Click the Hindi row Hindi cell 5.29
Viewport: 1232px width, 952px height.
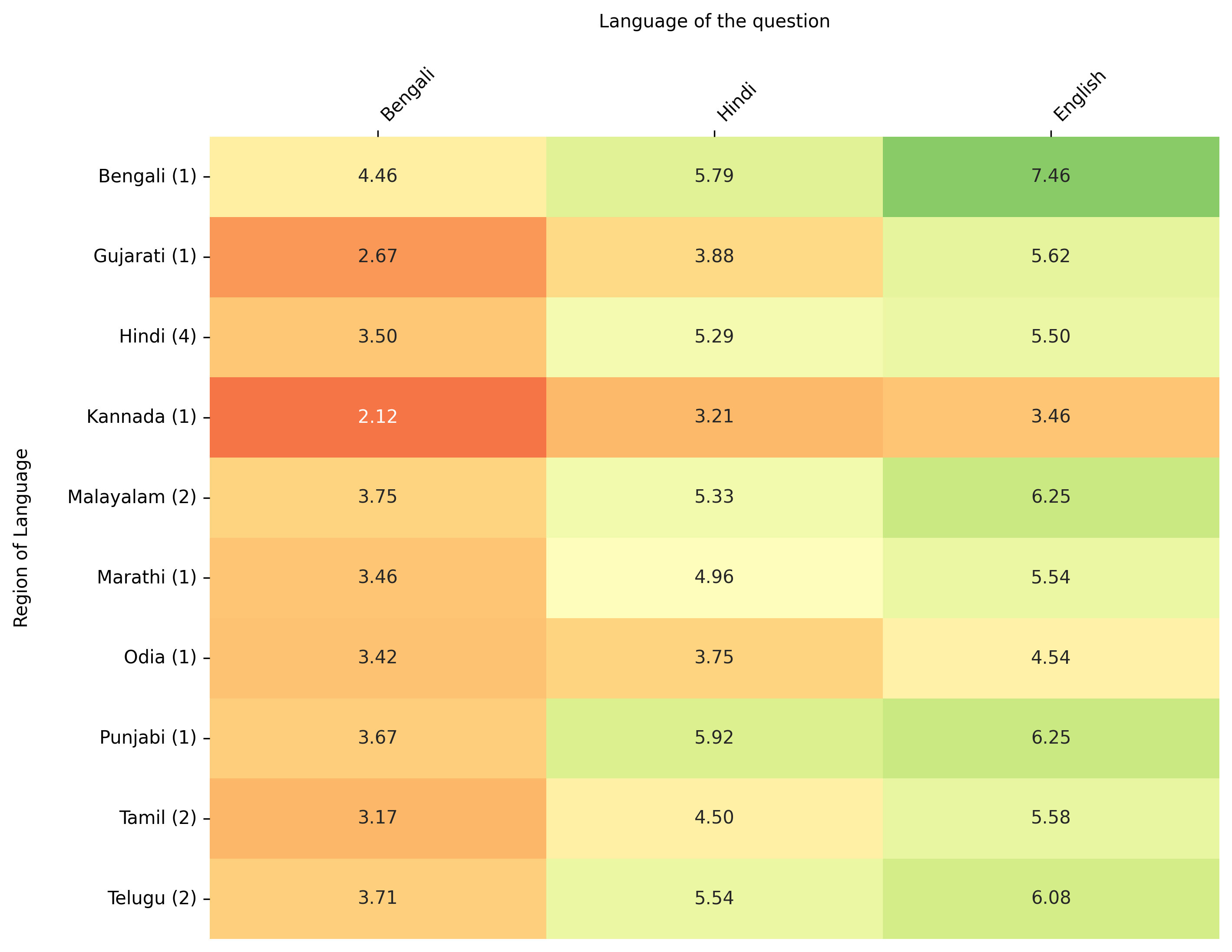click(x=713, y=337)
